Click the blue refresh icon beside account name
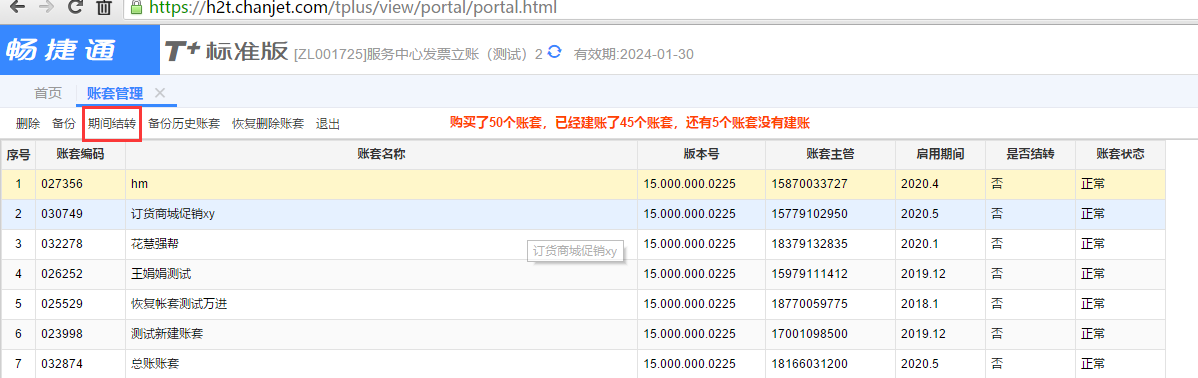Viewport: 1198px width, 378px height. 555,52
